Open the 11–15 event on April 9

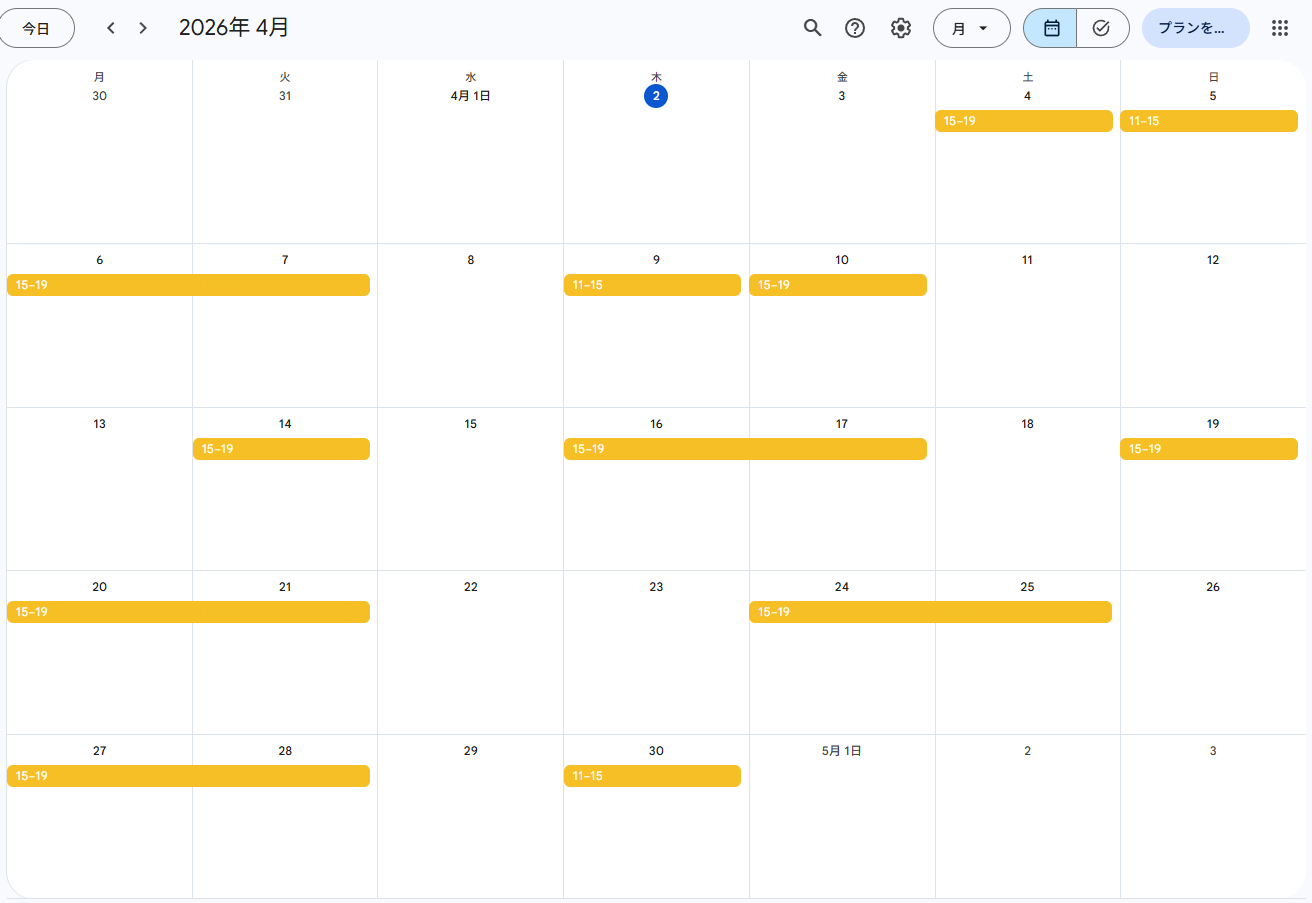point(652,285)
